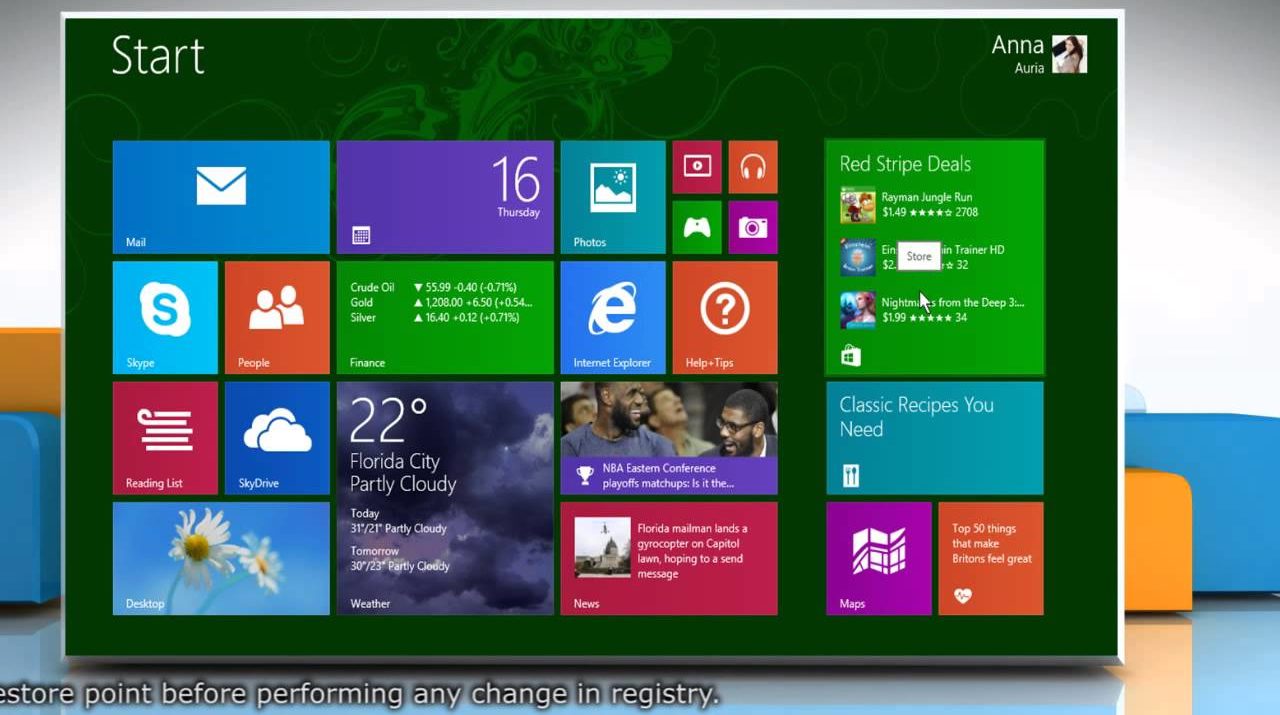1280x715 pixels.
Task: Launch the Maps tile
Action: (878, 558)
